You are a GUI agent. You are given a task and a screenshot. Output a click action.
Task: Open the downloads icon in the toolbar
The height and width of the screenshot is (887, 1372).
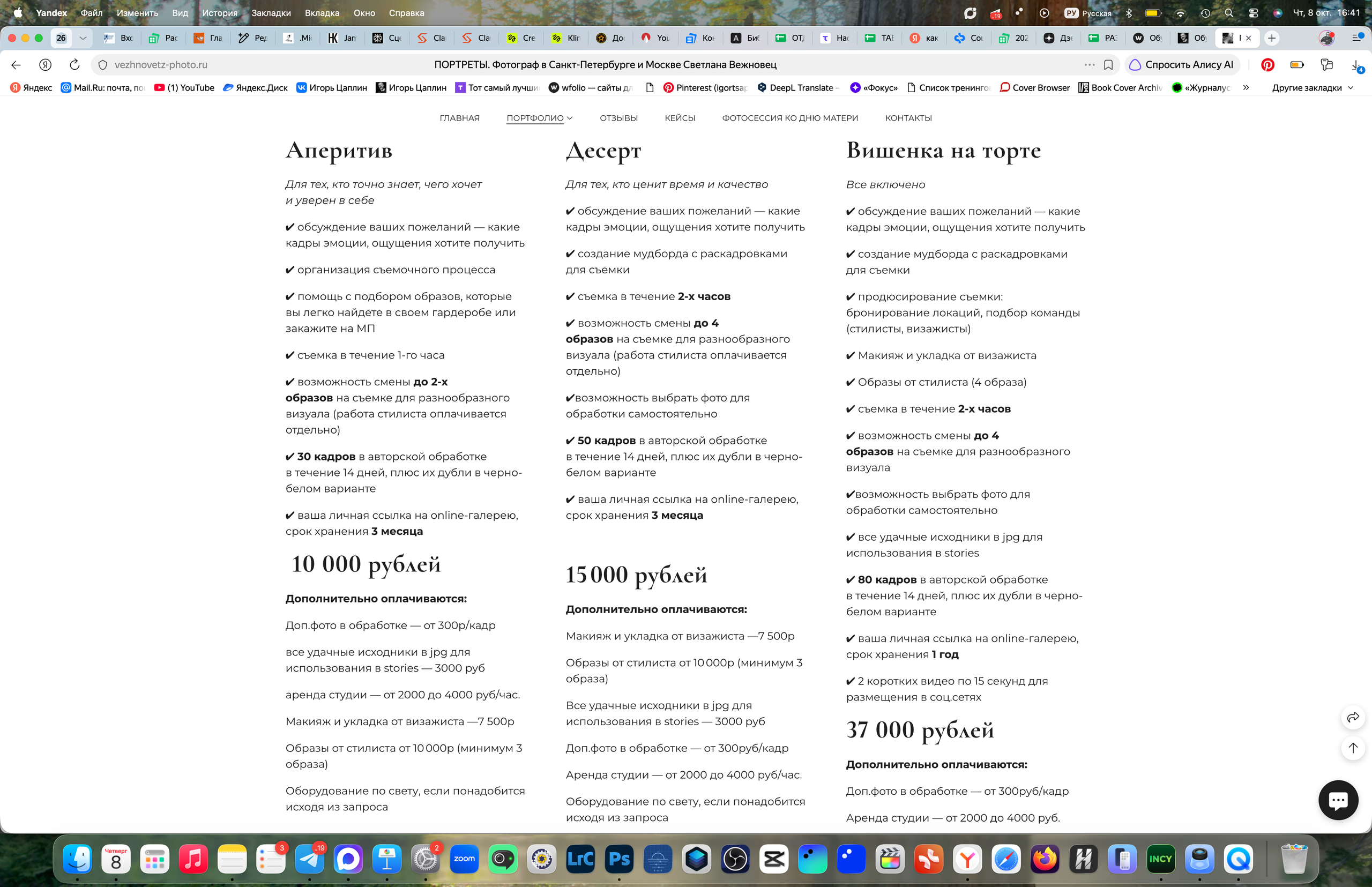1356,65
